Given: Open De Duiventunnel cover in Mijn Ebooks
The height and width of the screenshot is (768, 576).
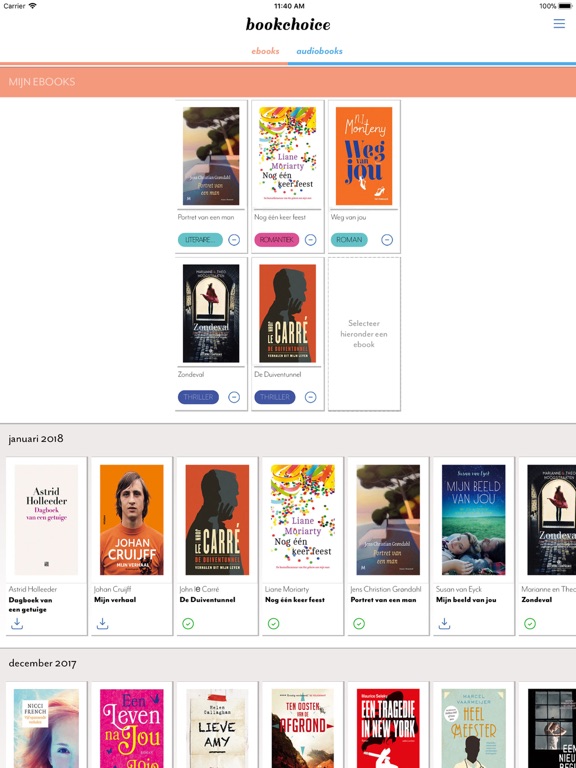Looking at the screenshot, I should pos(288,313).
